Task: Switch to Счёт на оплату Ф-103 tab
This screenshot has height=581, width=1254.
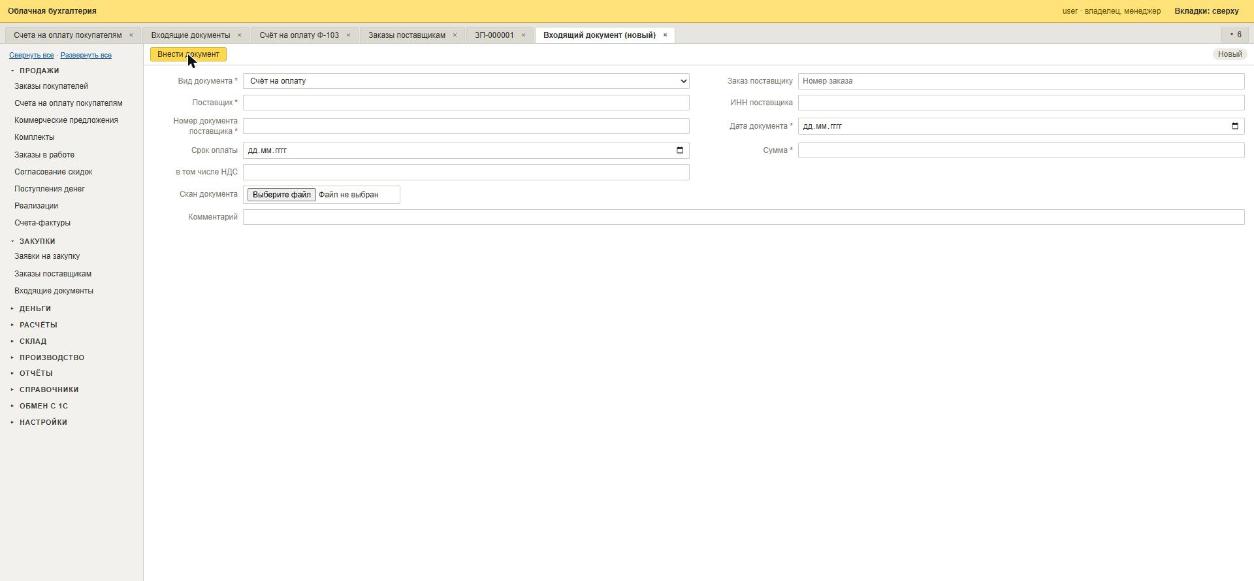Action: 299,35
